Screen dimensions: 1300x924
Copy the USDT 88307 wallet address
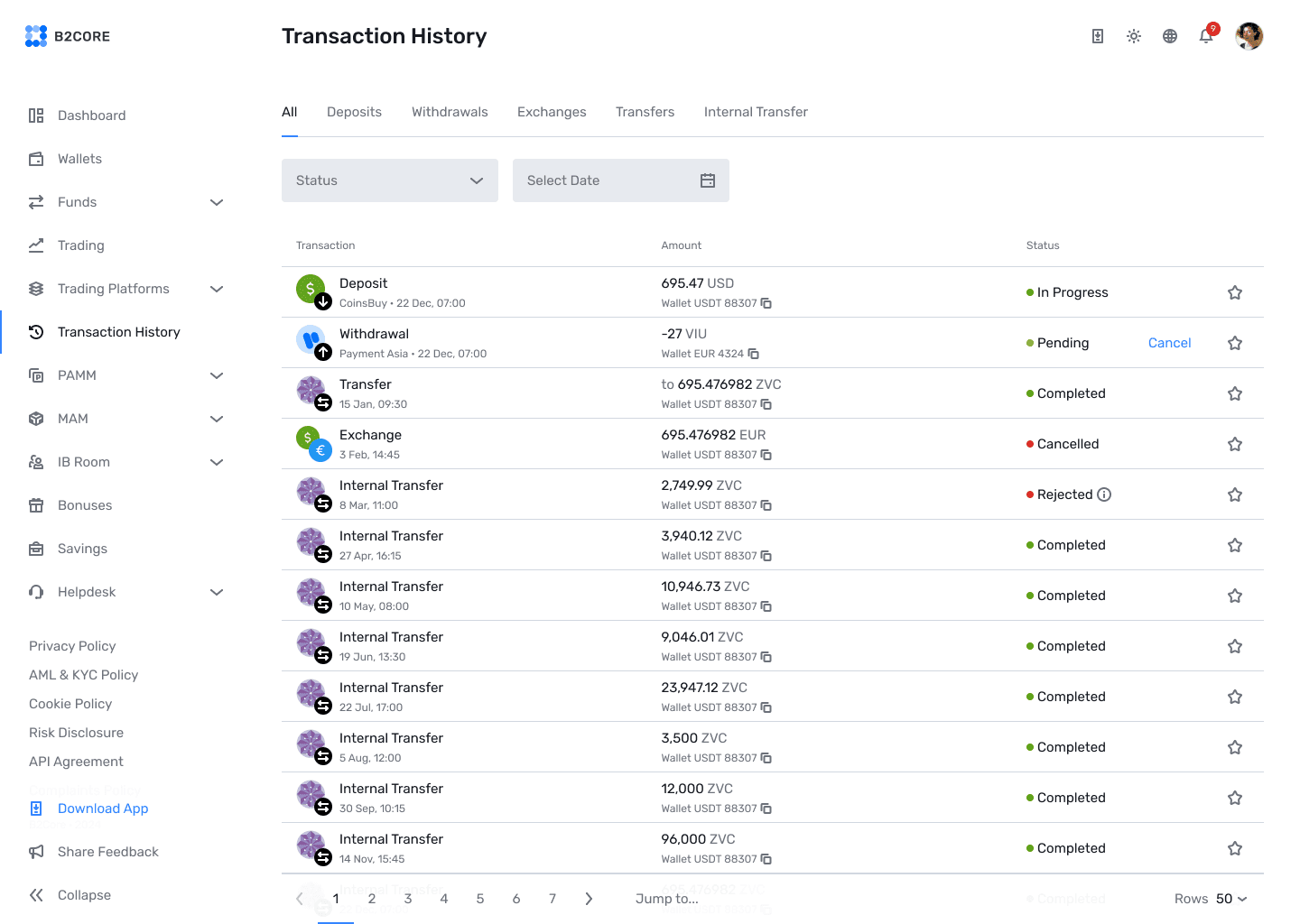[766, 303]
